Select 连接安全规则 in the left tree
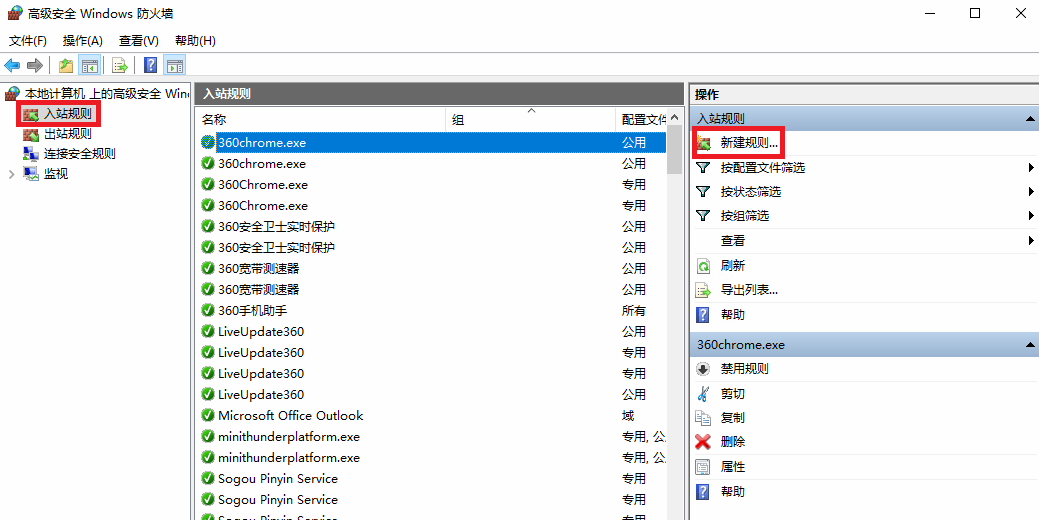 pyautogui.click(x=80, y=154)
